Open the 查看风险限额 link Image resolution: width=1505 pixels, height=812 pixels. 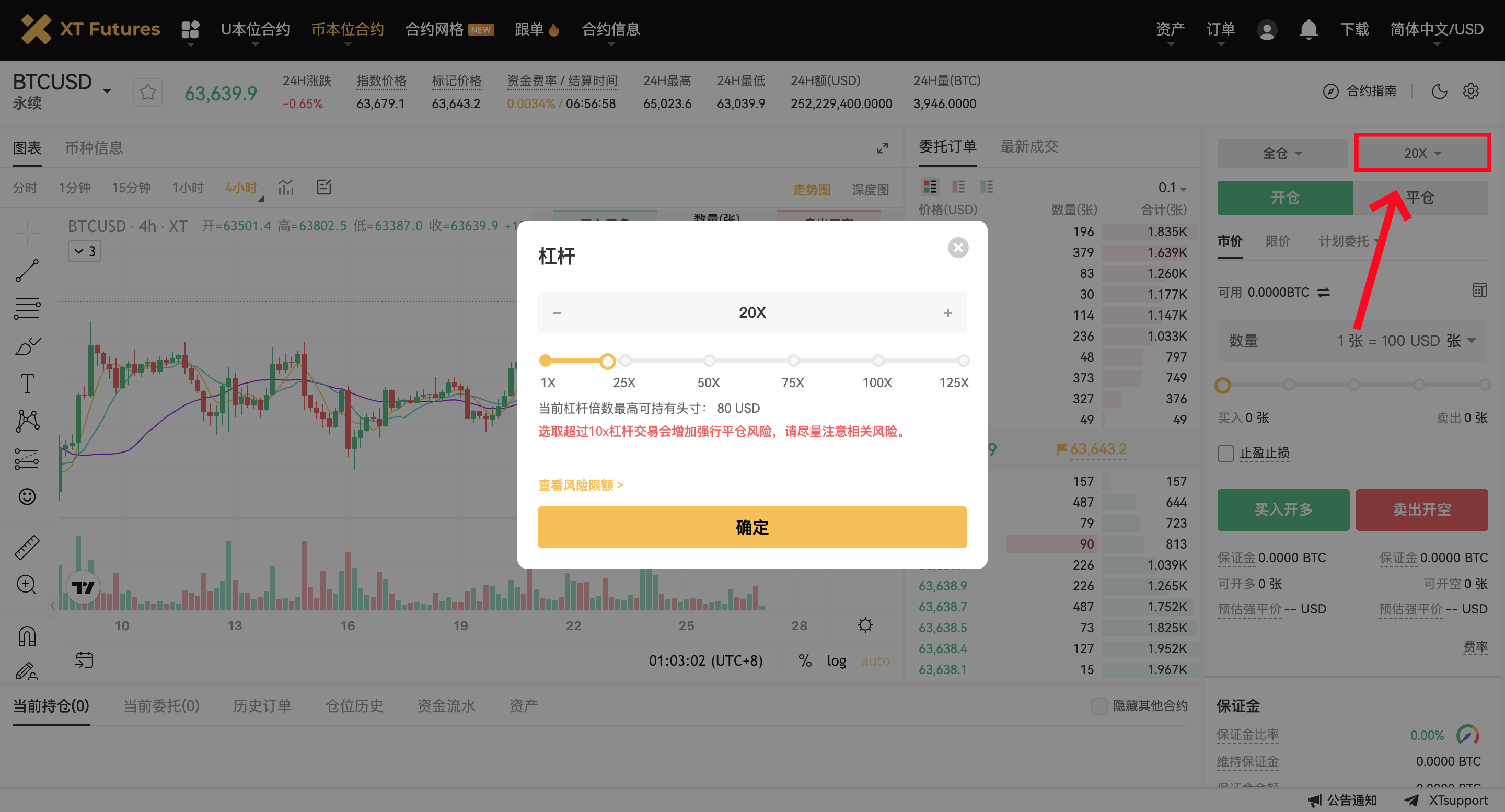click(581, 485)
